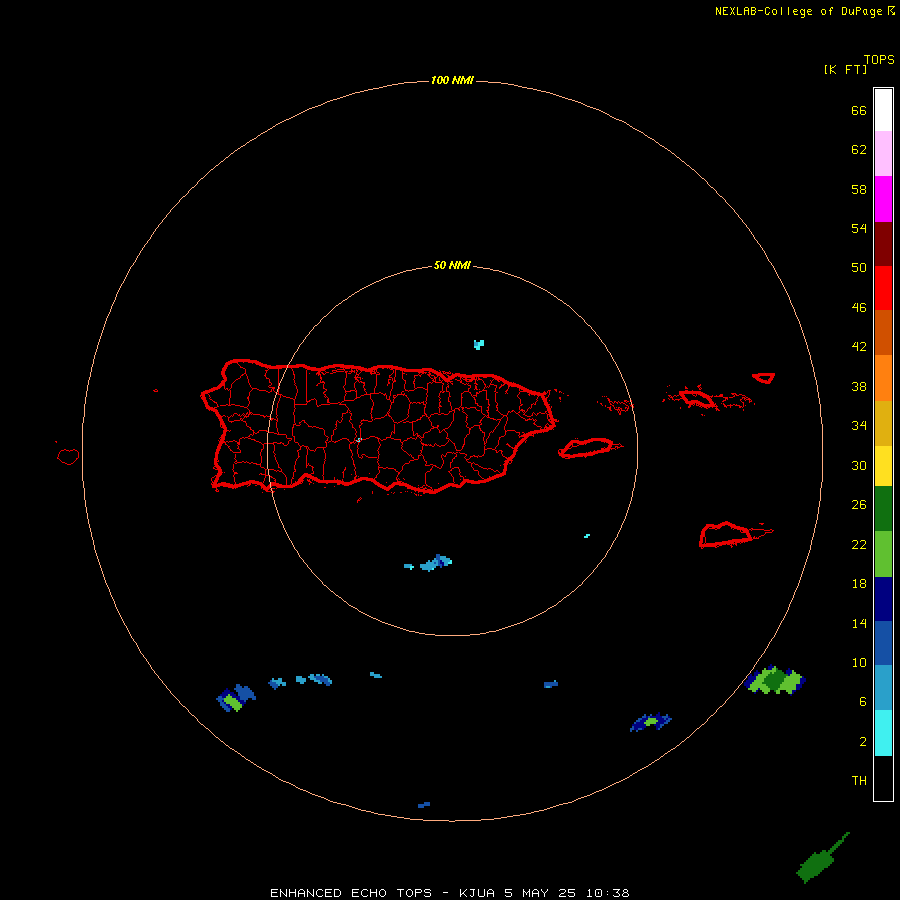Pick the dark orange legend swatch

(883, 333)
